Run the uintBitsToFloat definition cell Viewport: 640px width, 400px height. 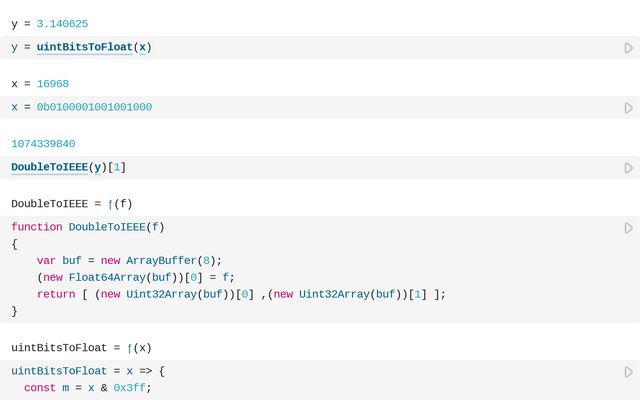628,372
